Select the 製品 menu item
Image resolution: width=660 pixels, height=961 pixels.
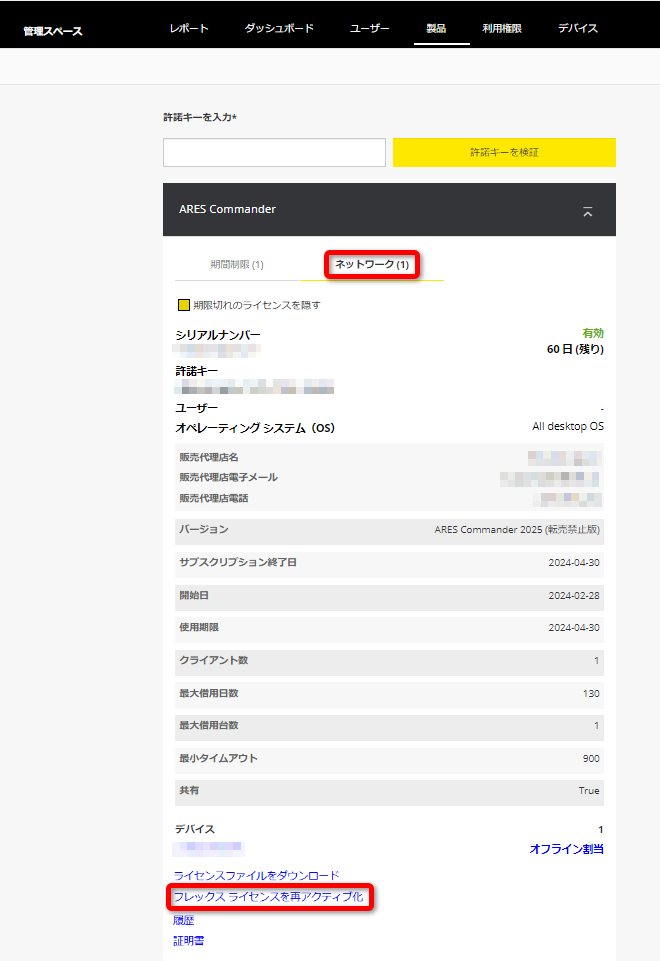(x=436, y=28)
